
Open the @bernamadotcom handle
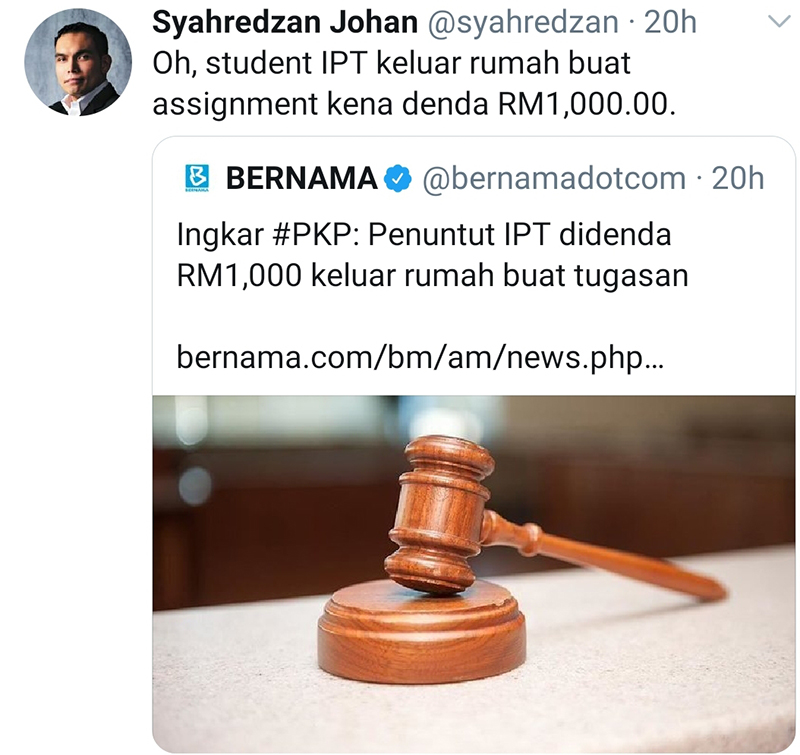[x=554, y=179]
